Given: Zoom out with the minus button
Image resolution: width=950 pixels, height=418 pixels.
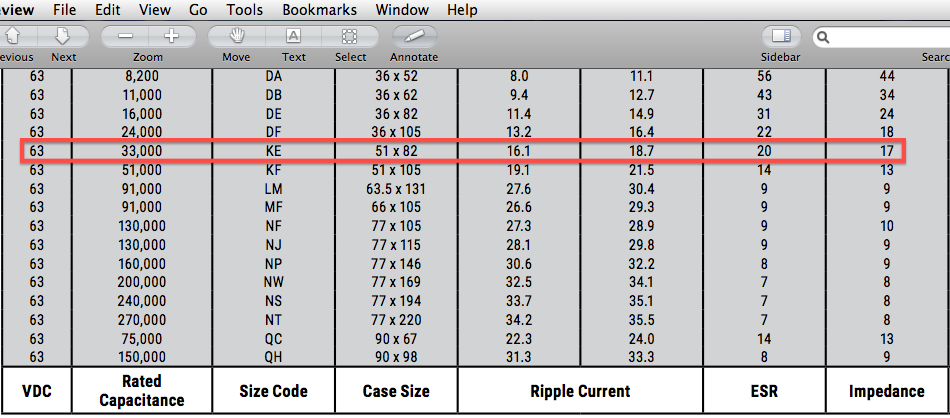Looking at the screenshot, I should [x=125, y=36].
